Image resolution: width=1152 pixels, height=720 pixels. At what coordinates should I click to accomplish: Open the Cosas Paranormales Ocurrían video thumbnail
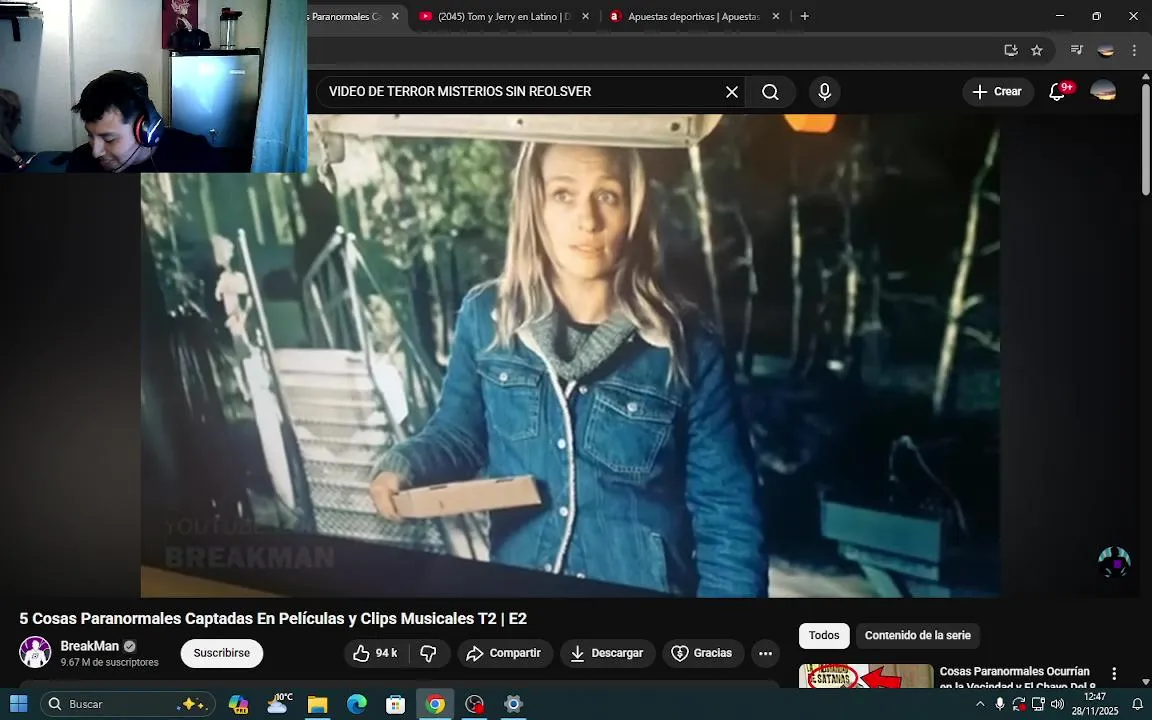[x=866, y=676]
